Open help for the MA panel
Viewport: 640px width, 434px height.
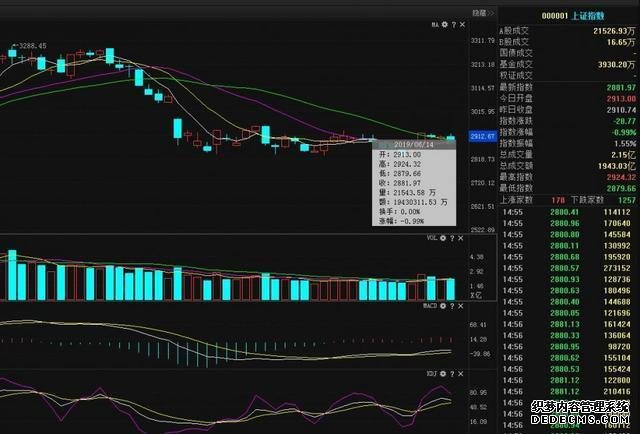click(454, 24)
